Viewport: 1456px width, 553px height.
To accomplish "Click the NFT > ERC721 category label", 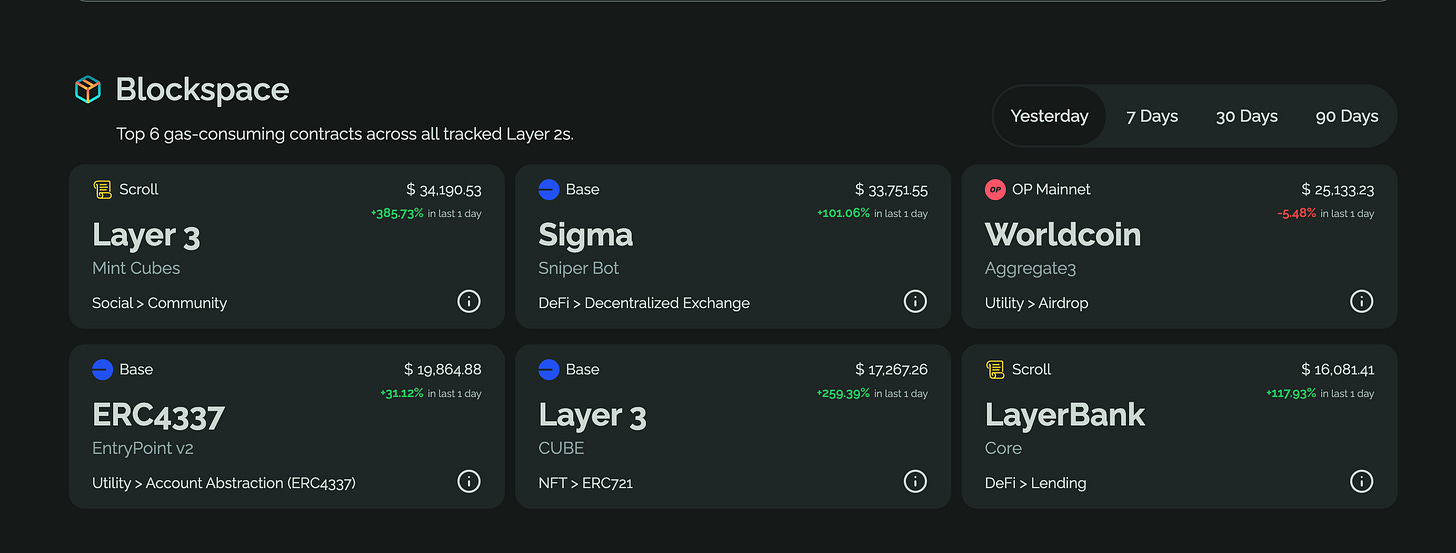I will [x=585, y=483].
